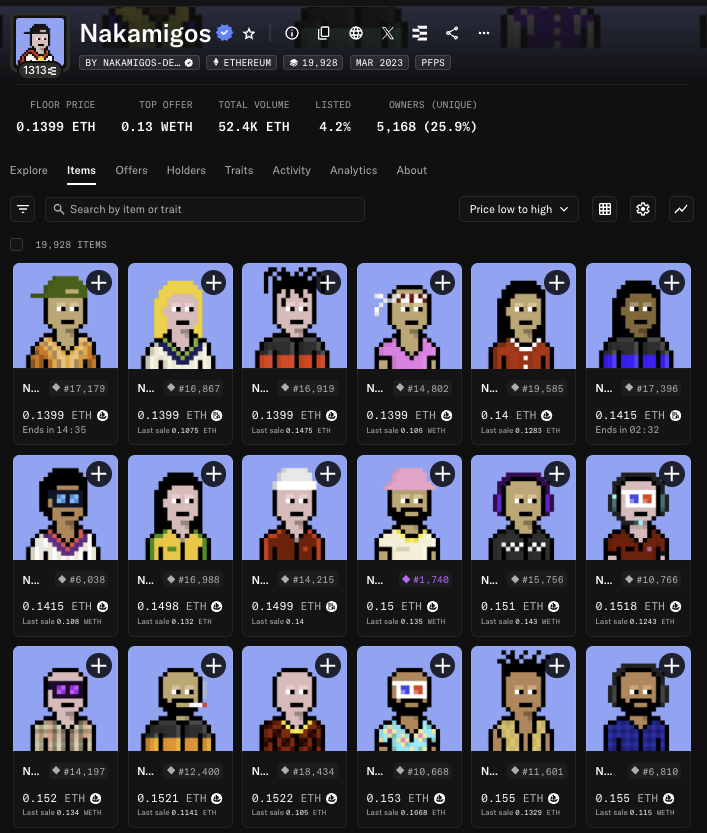Open the Traits tab
Viewport: 707px width, 833px height.
(239, 170)
